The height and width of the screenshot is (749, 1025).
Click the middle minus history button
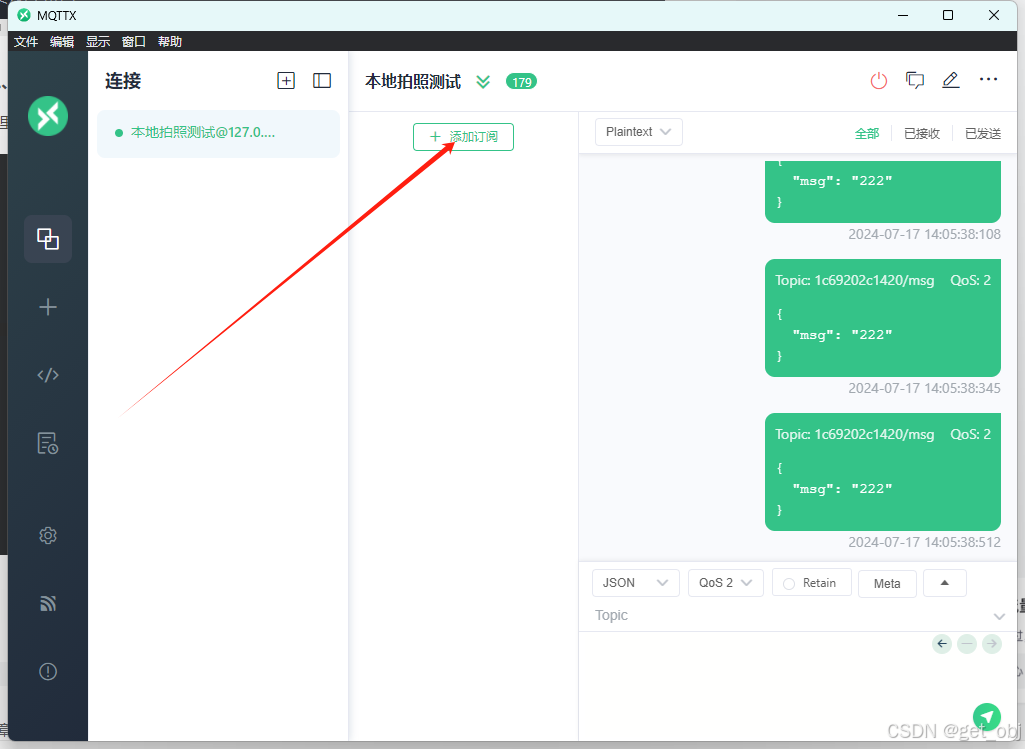(x=967, y=644)
